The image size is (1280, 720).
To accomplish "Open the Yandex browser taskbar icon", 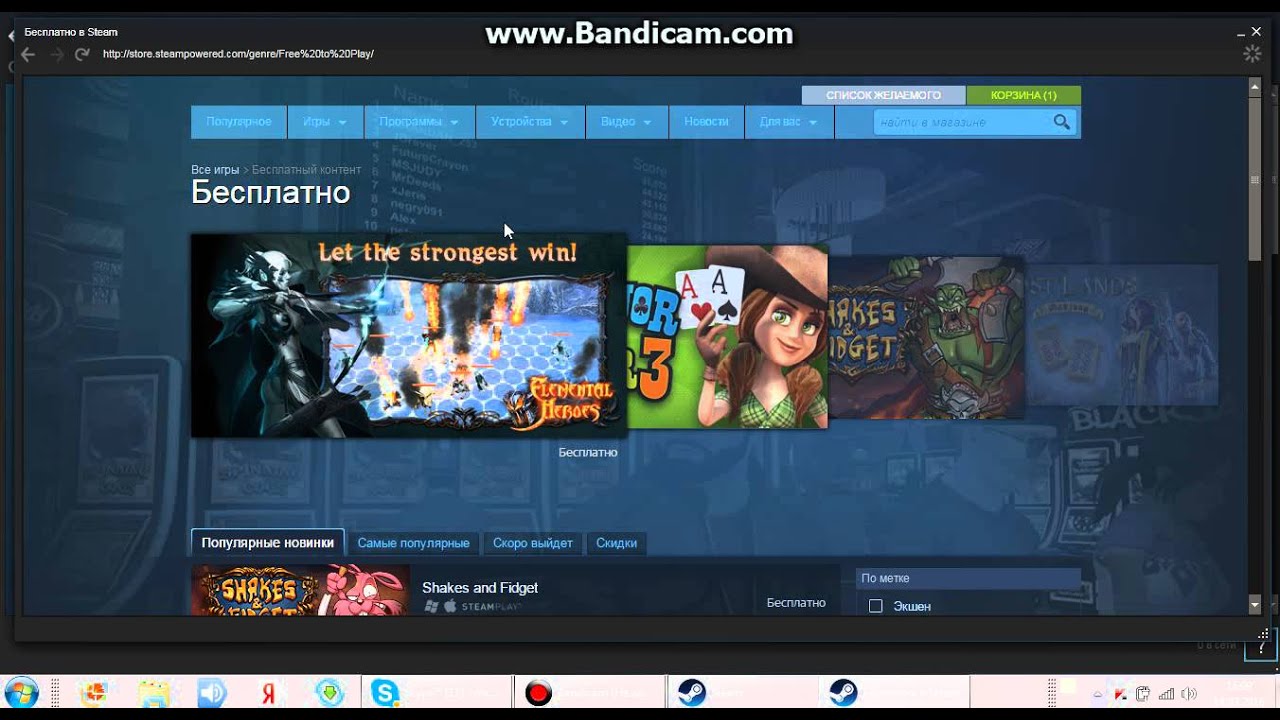I will tap(268, 693).
